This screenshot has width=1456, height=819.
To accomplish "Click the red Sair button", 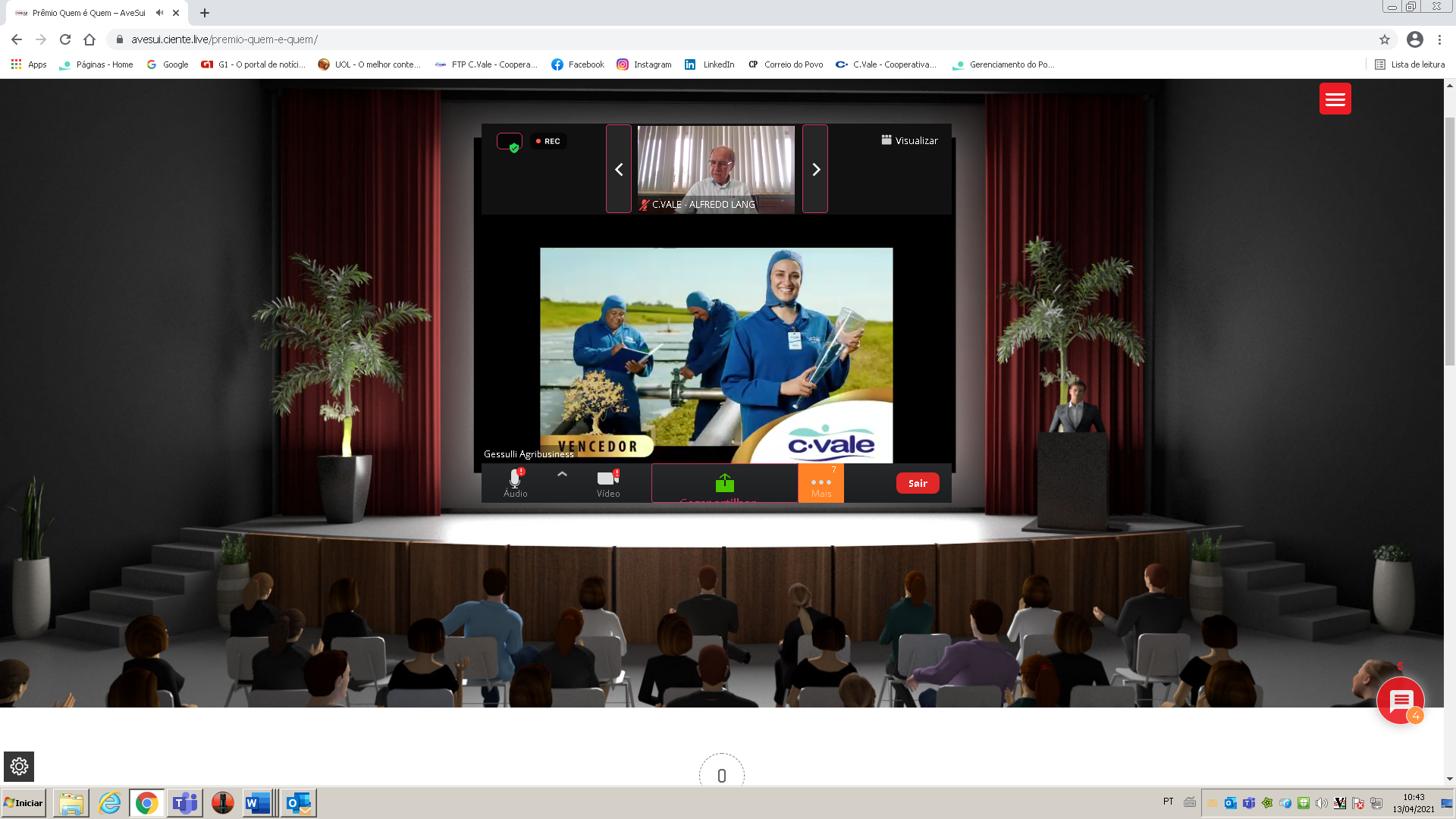I will 918,483.
